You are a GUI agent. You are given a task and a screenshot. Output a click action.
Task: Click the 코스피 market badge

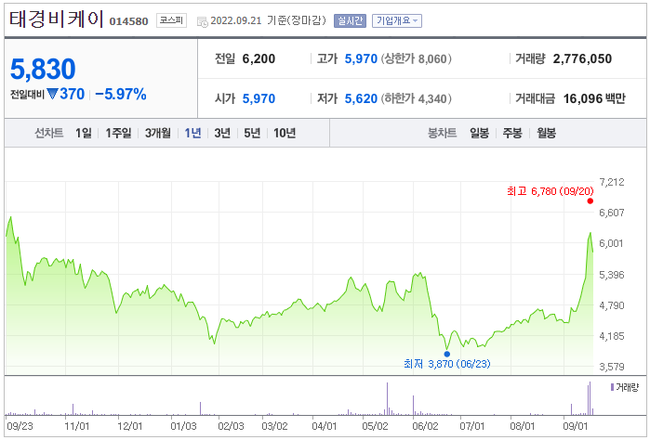click(171, 20)
